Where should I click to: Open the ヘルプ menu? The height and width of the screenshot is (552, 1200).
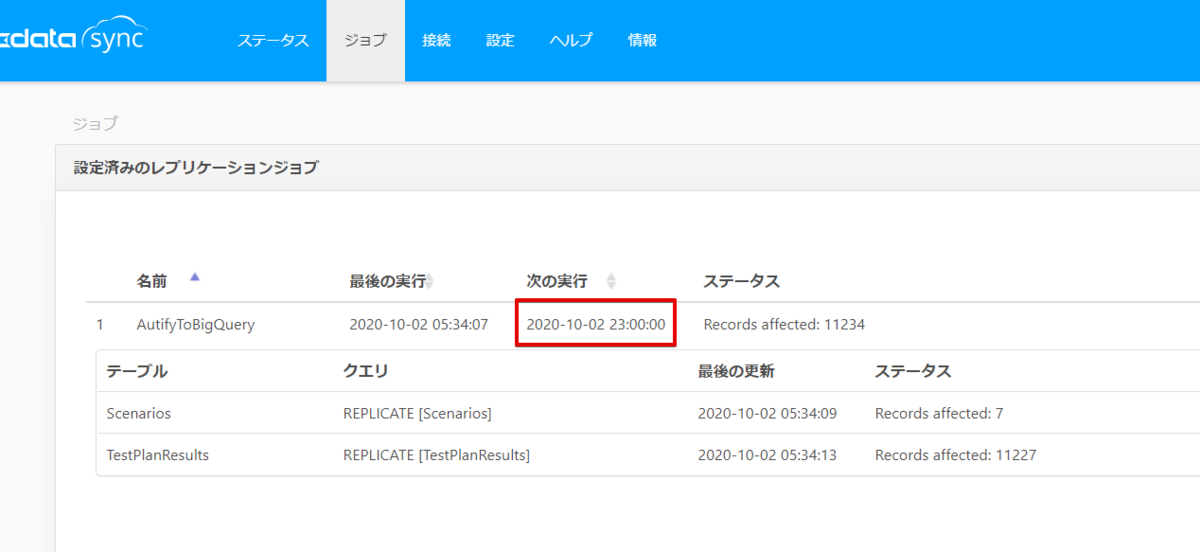571,41
